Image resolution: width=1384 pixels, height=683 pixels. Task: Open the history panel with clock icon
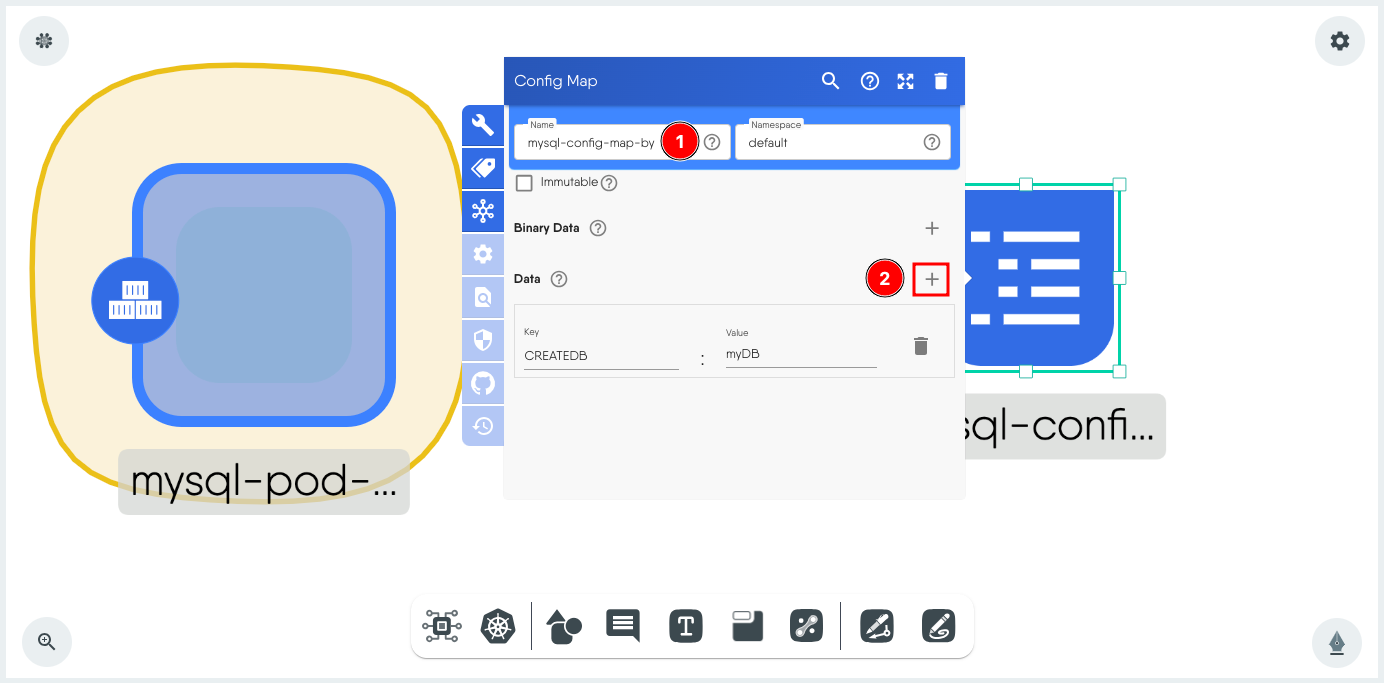click(x=483, y=426)
